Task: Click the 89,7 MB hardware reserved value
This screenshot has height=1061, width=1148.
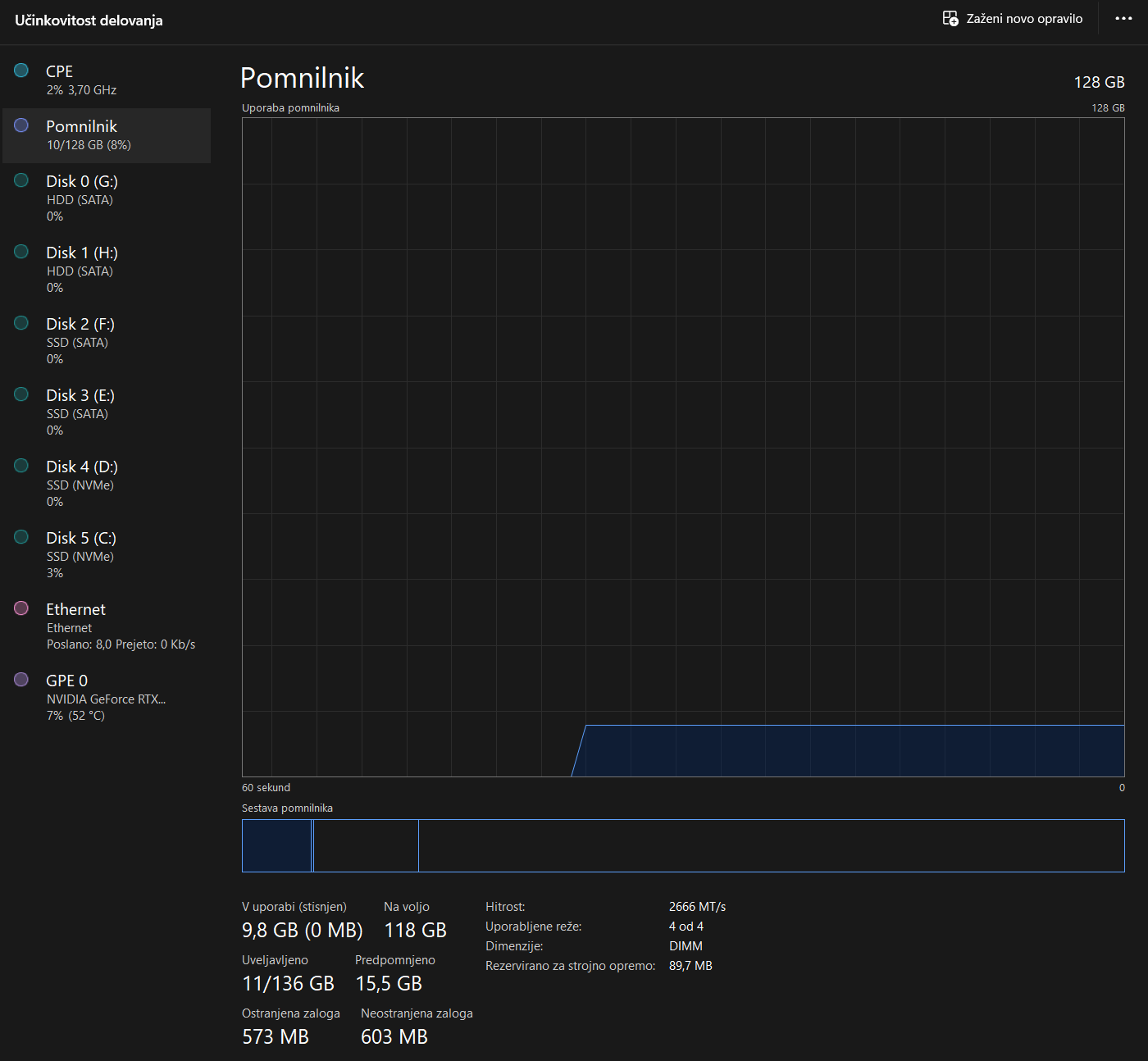Action: [x=690, y=966]
